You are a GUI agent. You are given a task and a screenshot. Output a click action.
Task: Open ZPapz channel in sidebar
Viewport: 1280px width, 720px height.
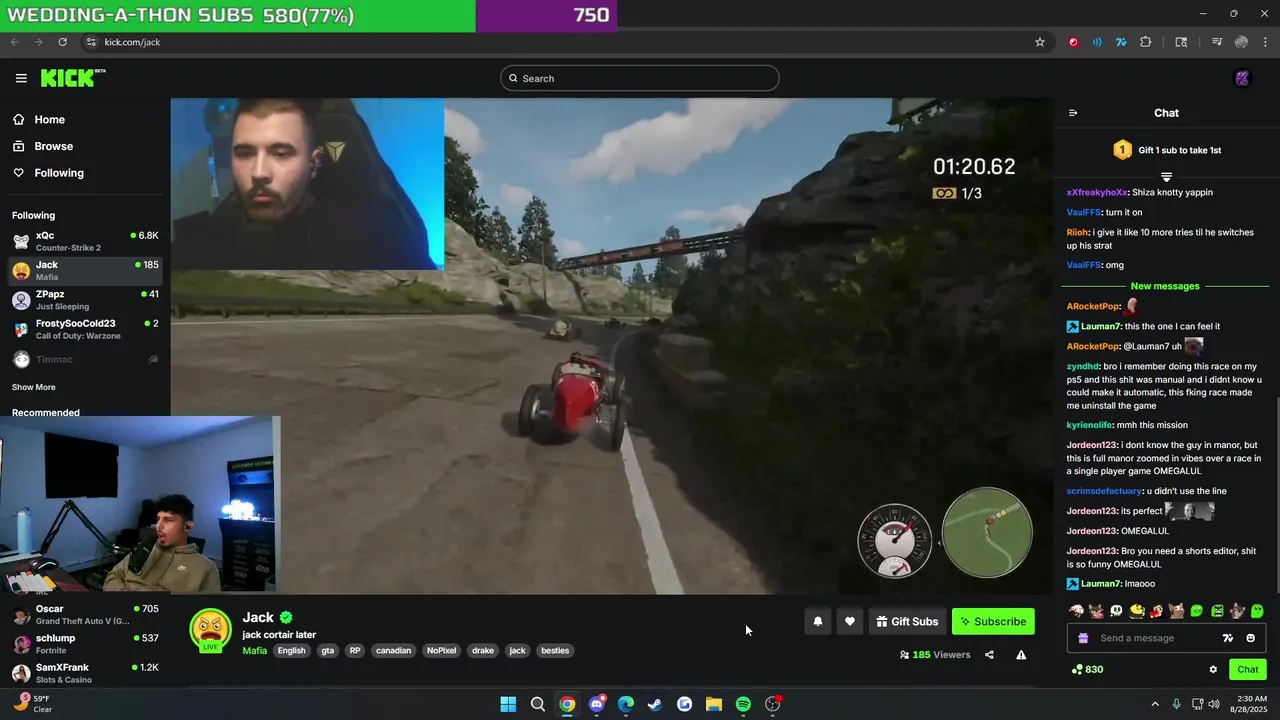coord(85,300)
